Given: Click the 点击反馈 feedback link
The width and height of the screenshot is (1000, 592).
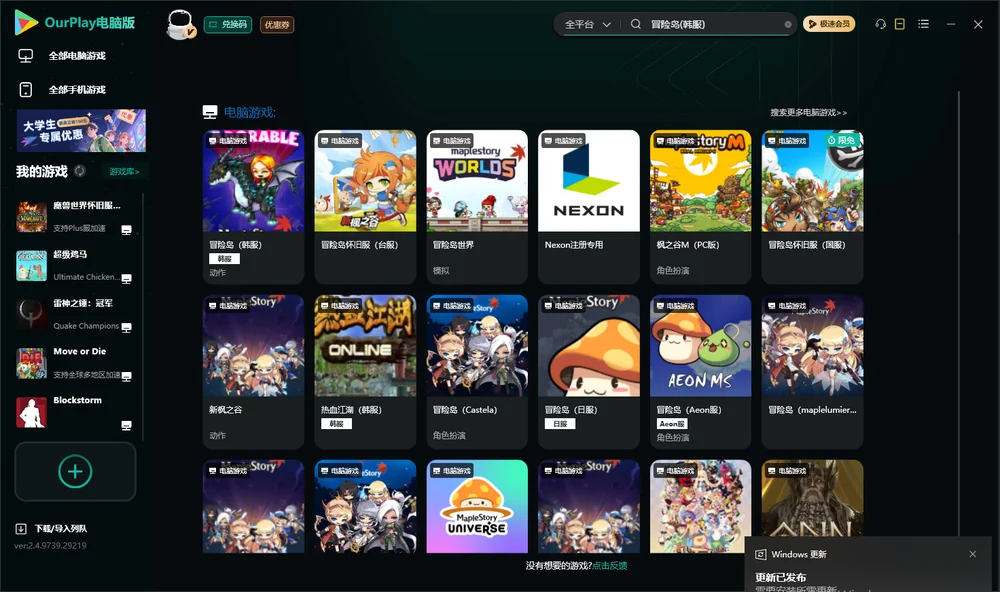Looking at the screenshot, I should click(610, 566).
